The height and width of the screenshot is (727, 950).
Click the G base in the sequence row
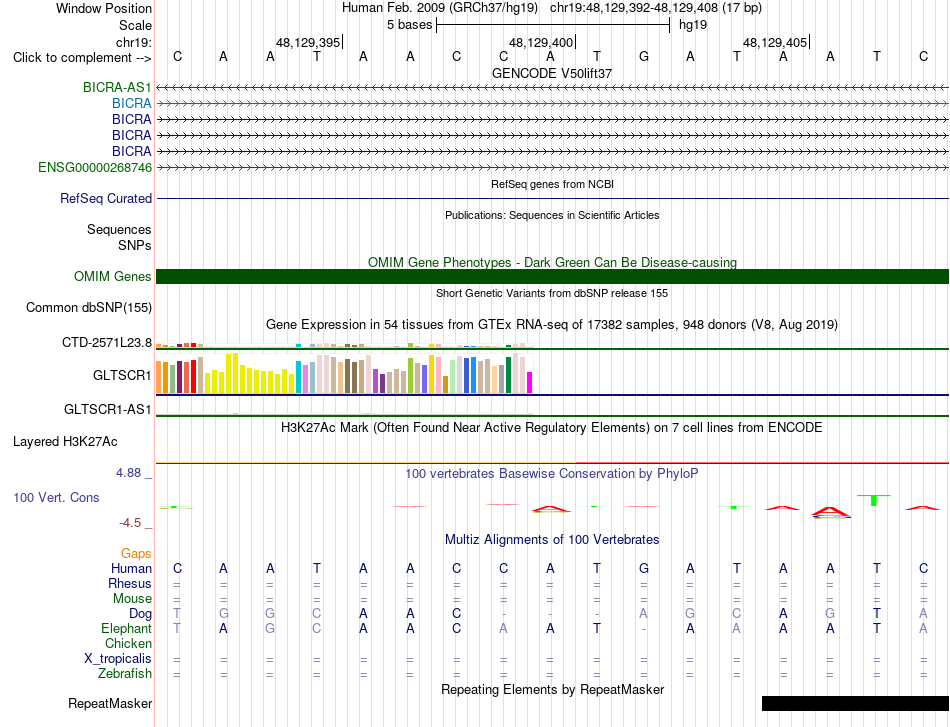click(643, 57)
